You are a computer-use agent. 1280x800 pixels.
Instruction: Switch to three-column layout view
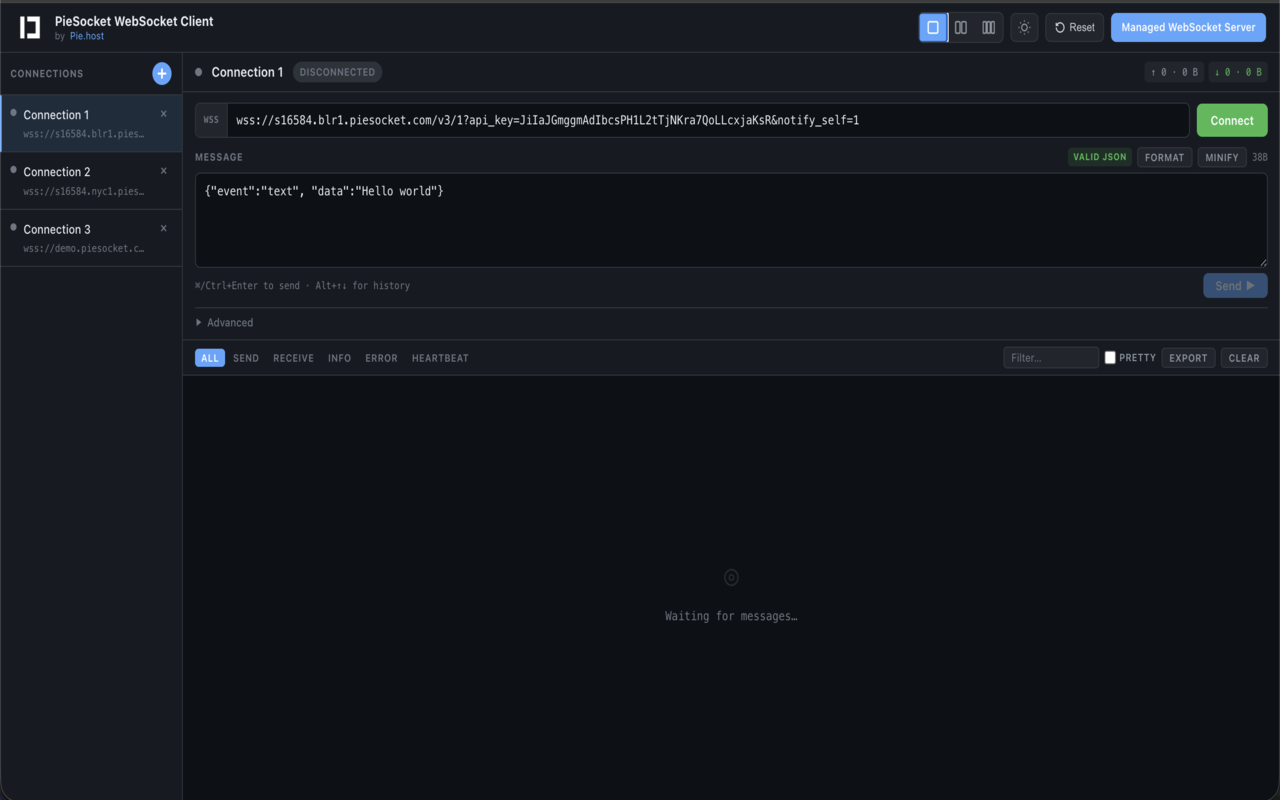click(989, 27)
